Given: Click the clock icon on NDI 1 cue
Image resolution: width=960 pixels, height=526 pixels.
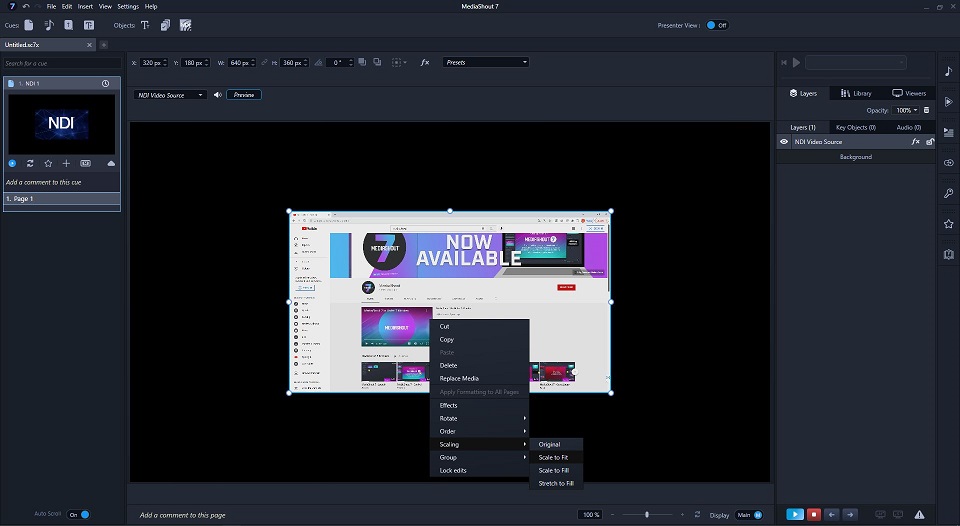Looking at the screenshot, I should pos(105,83).
